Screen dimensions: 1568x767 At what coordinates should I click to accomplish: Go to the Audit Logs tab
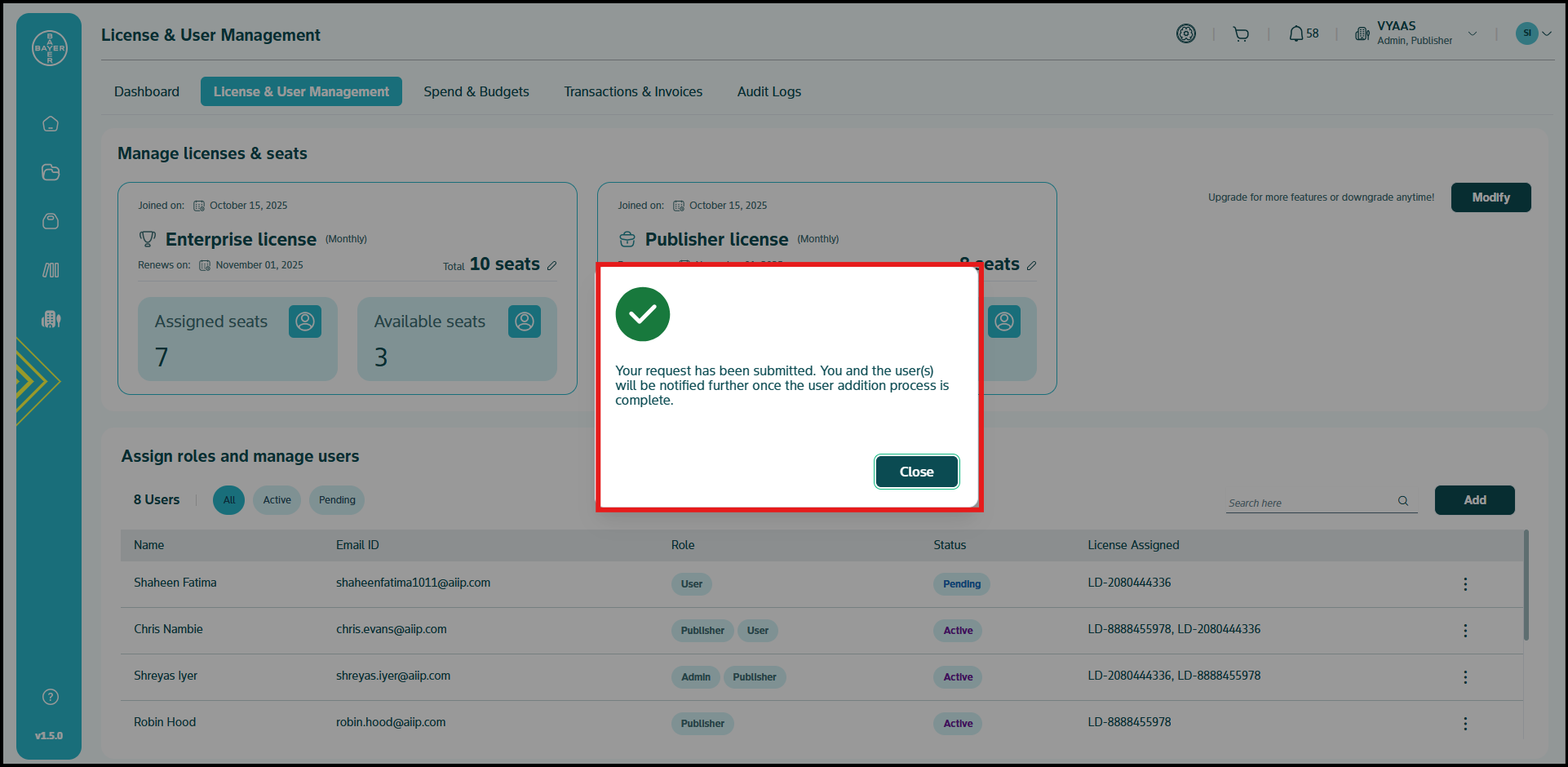pyautogui.click(x=768, y=91)
